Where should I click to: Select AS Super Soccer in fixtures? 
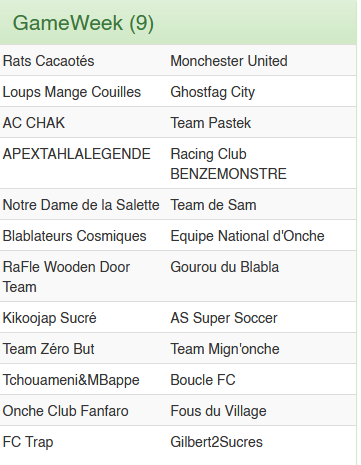(x=224, y=318)
